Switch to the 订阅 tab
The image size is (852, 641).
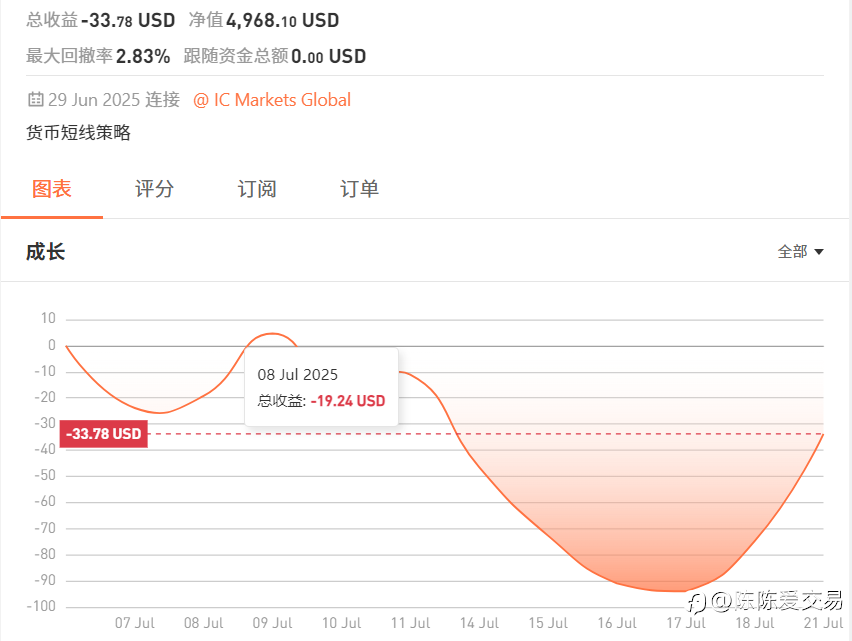[257, 189]
